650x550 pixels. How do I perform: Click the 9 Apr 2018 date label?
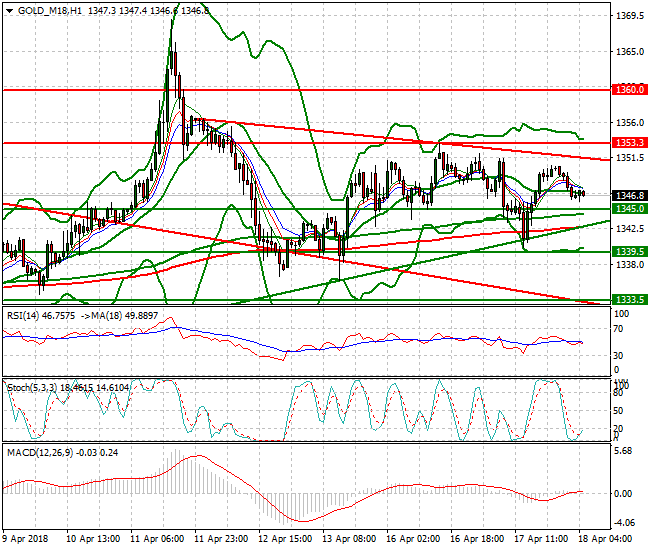pyautogui.click(x=24, y=539)
